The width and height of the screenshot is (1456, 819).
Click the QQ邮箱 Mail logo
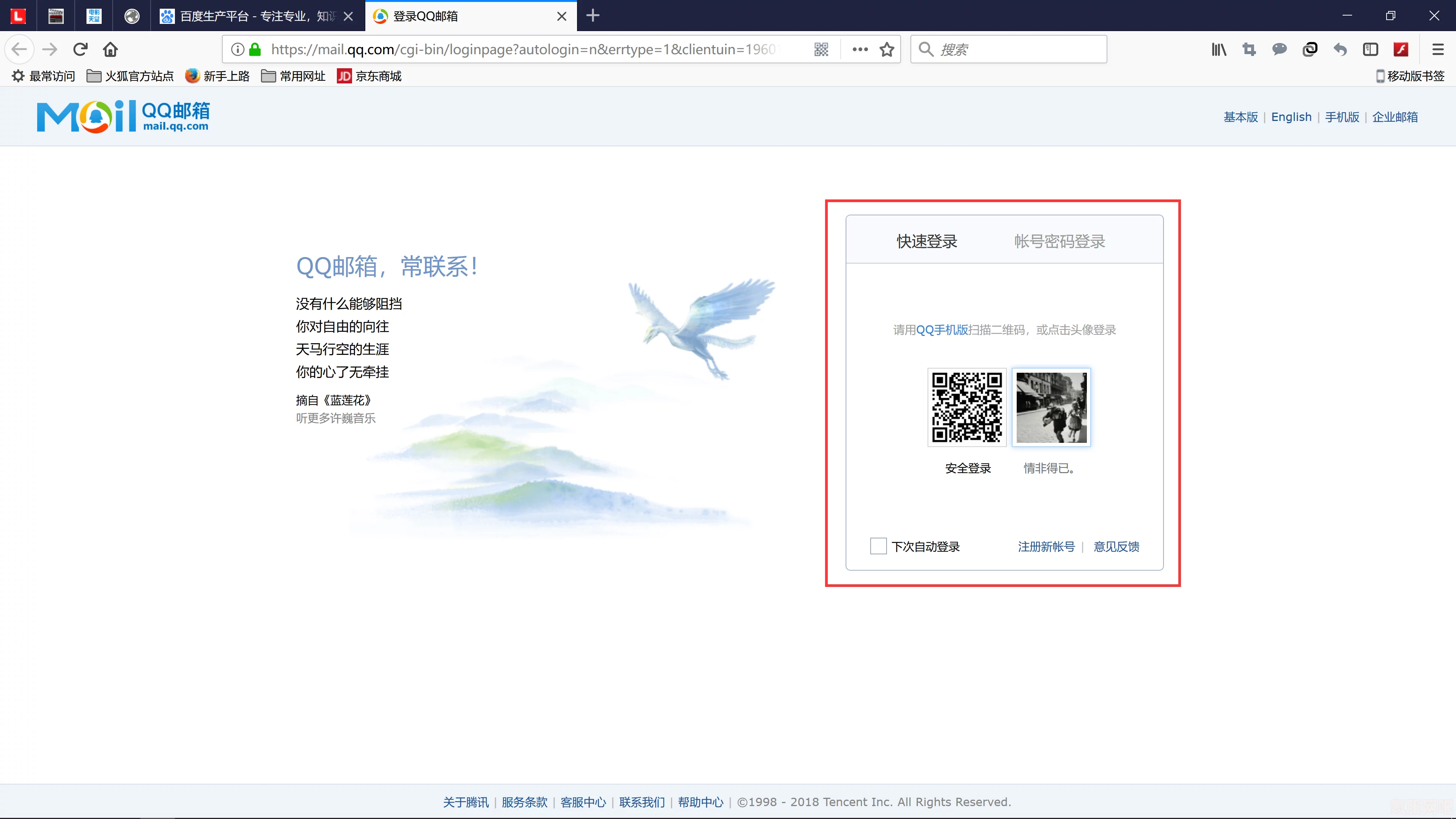pyautogui.click(x=123, y=116)
